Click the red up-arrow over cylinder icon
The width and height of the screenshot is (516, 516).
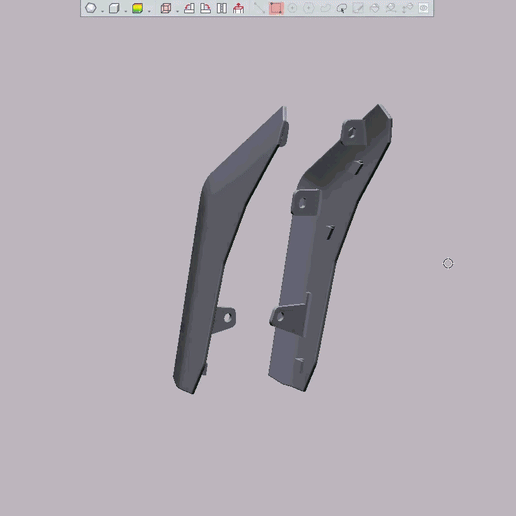tap(238, 8)
